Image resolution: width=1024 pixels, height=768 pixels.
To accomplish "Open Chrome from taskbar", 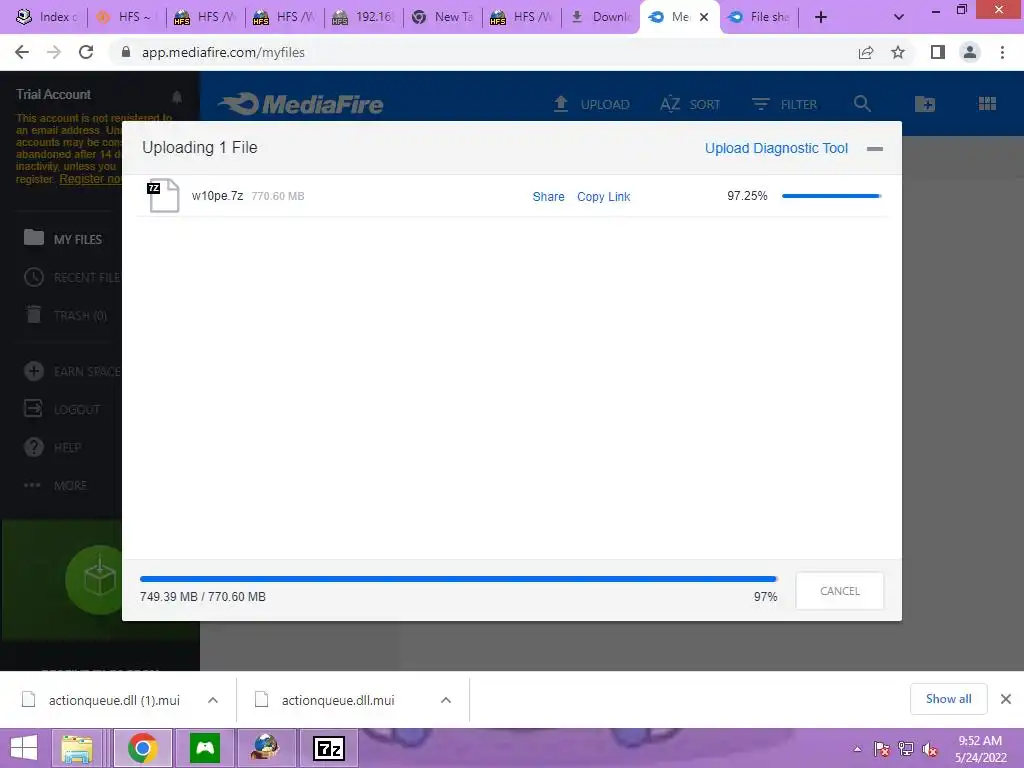I will click(x=143, y=748).
